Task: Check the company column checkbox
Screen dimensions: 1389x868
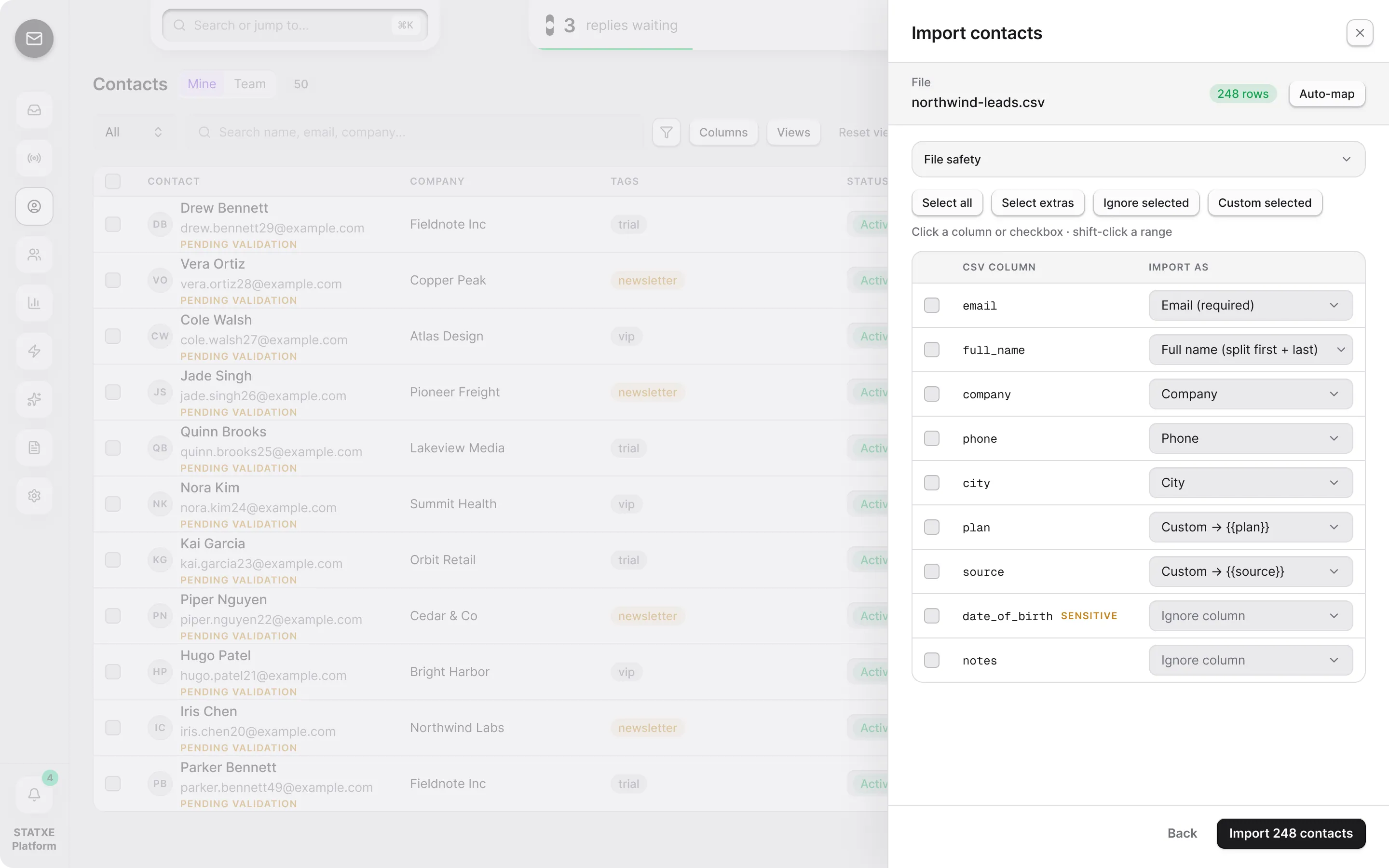Action: click(932, 394)
